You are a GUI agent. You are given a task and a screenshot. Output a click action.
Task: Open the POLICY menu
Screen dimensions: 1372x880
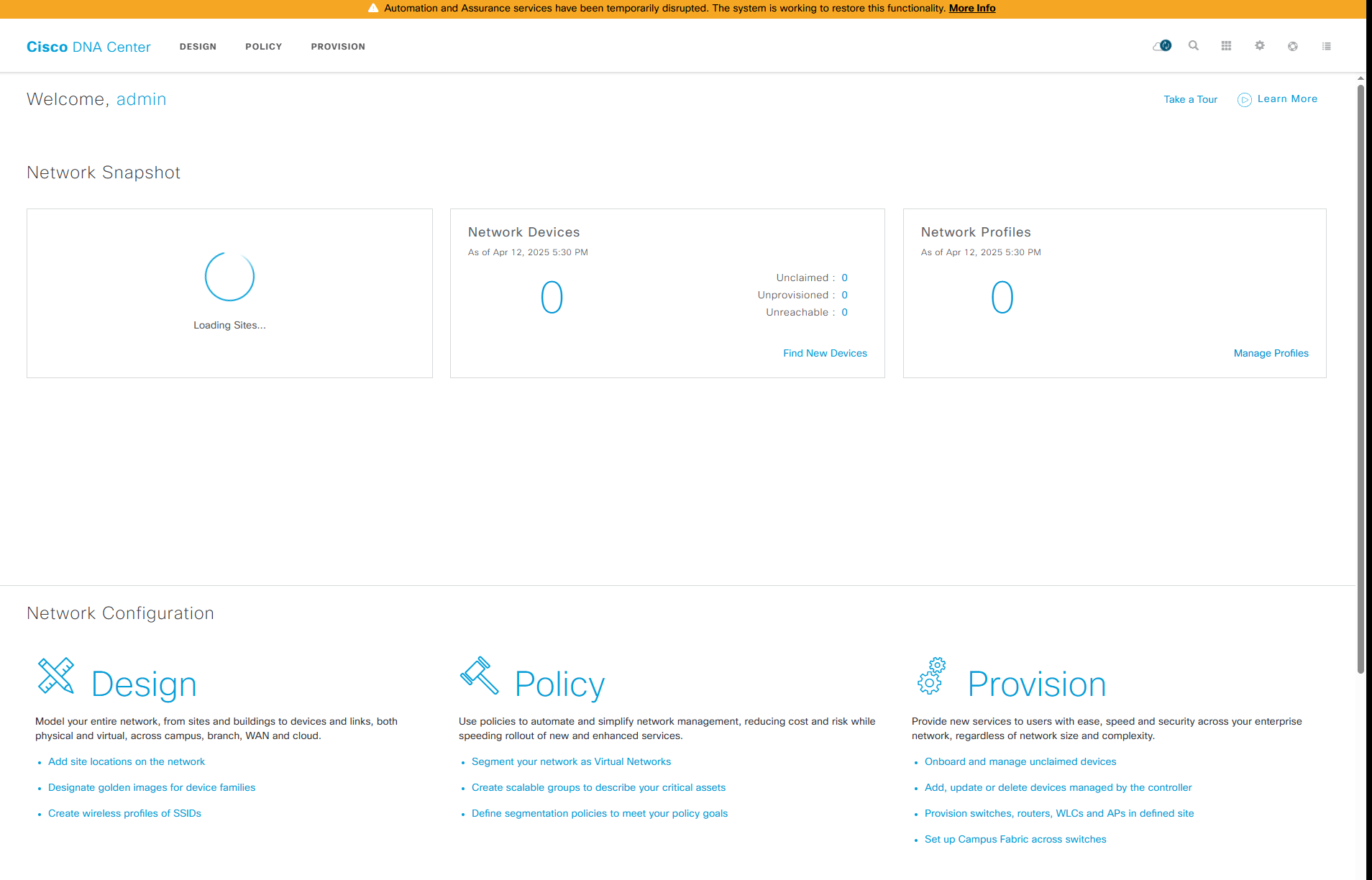(264, 47)
